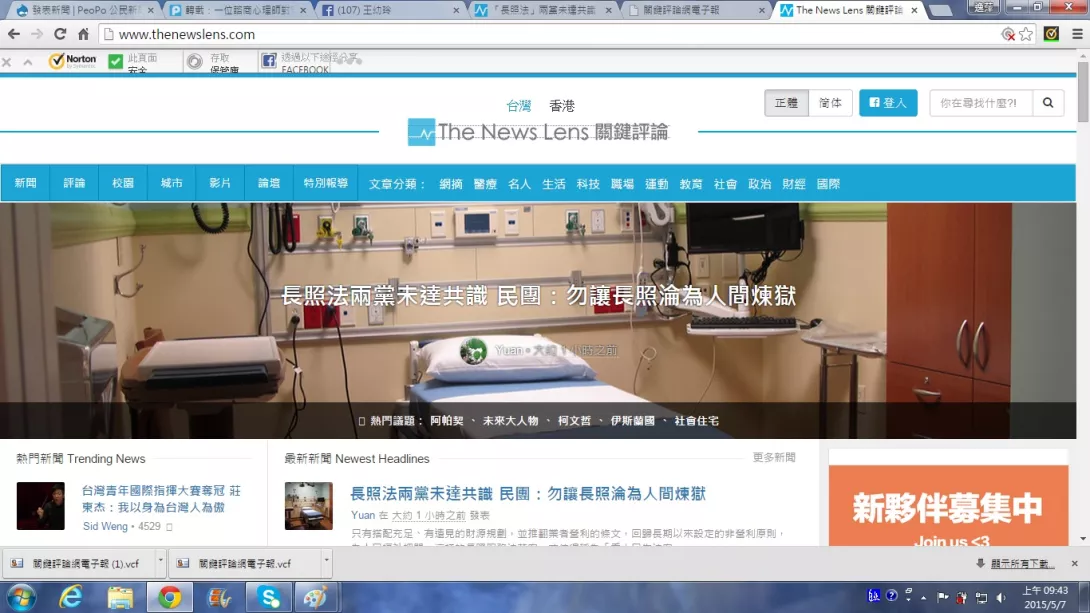Open hot topic 柯文哲
This screenshot has height=613, width=1090.
pos(574,420)
